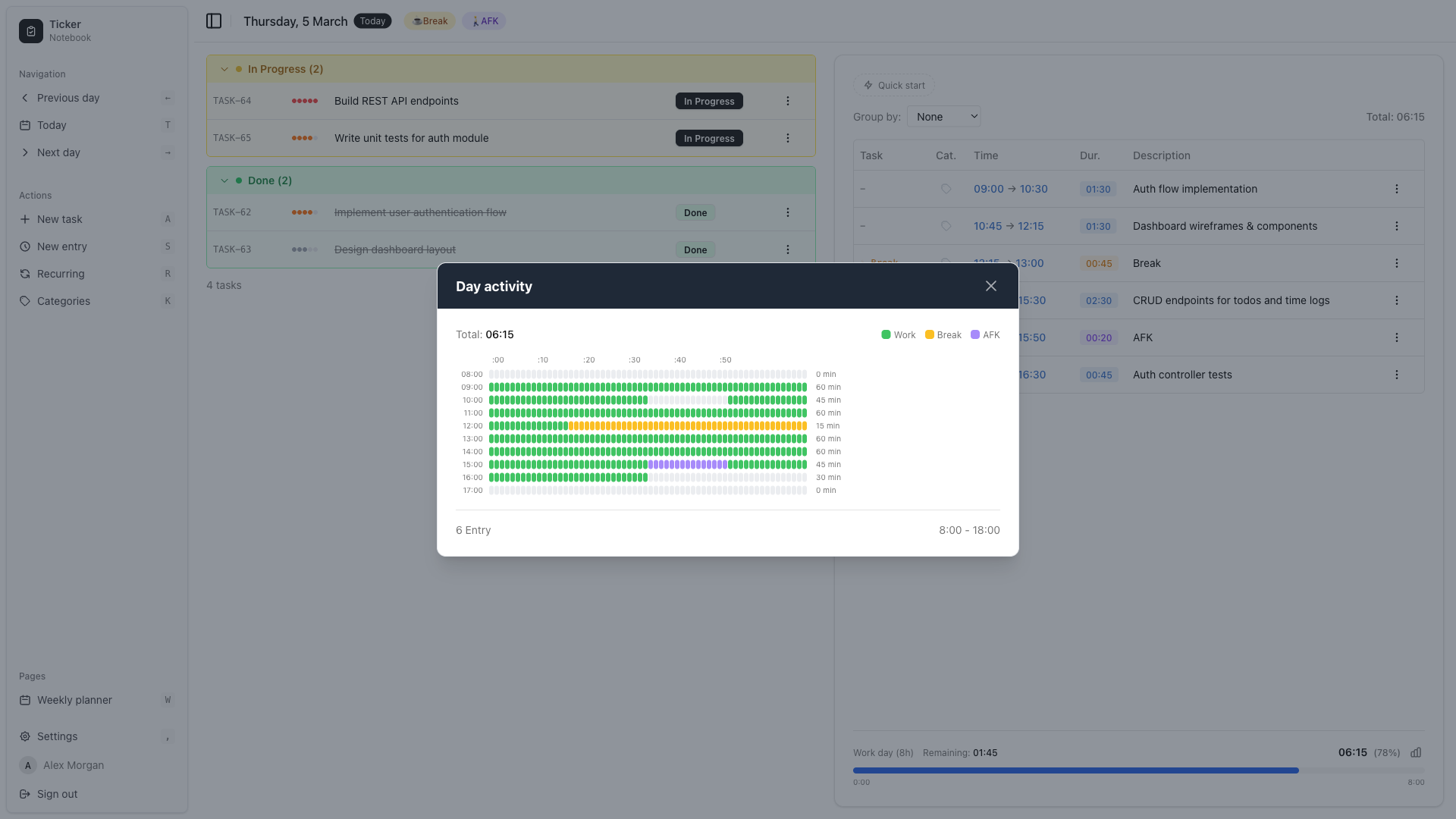
Task: Select the Recurring sync icon in sidebar
Action: (25, 274)
